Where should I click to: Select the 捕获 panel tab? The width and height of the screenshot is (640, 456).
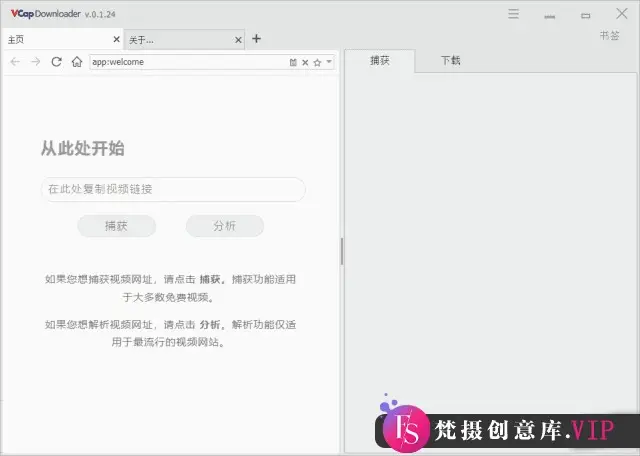pos(380,61)
